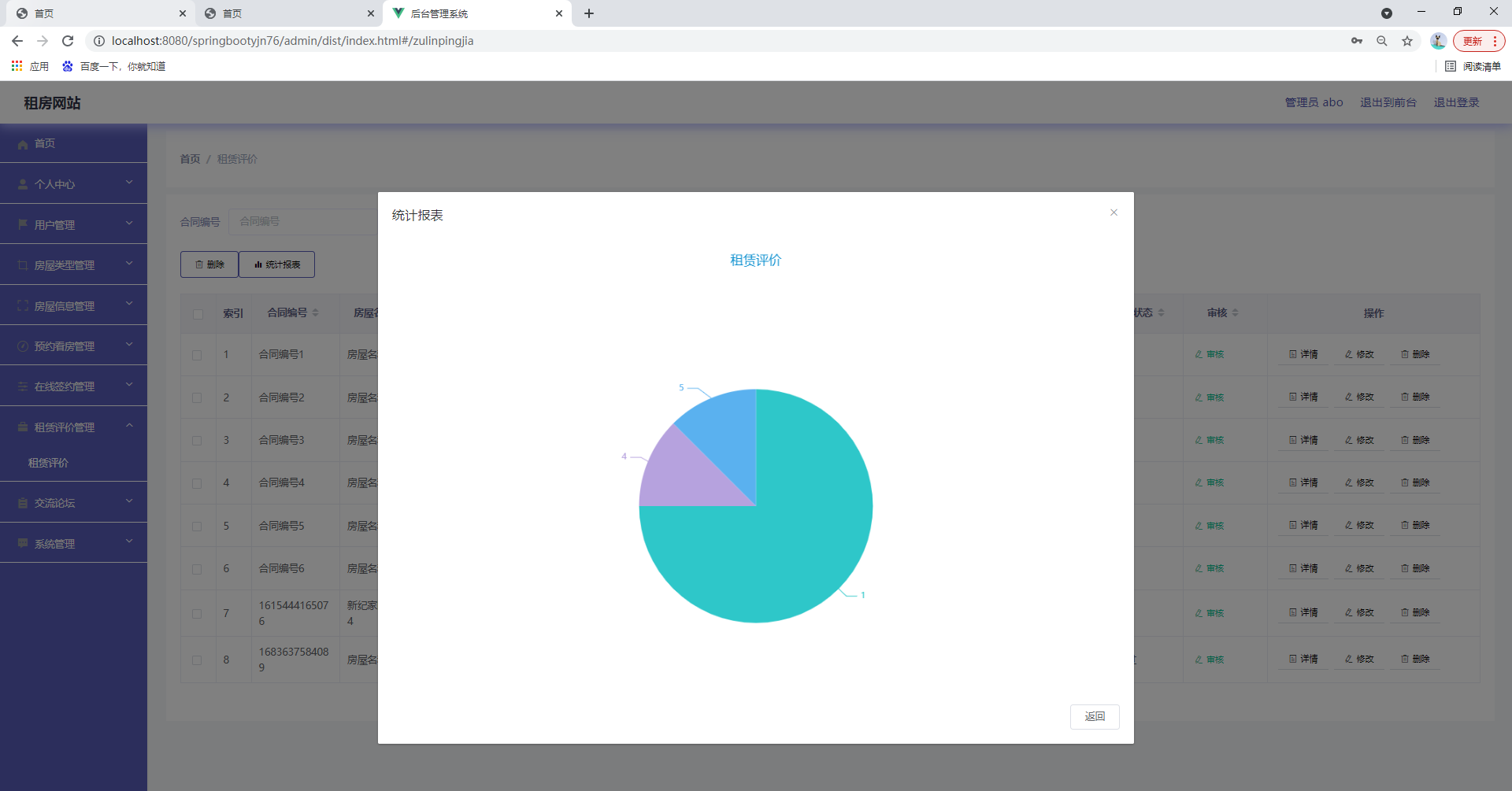
Task: Click the 返回 button in the dialog
Action: tap(1095, 716)
